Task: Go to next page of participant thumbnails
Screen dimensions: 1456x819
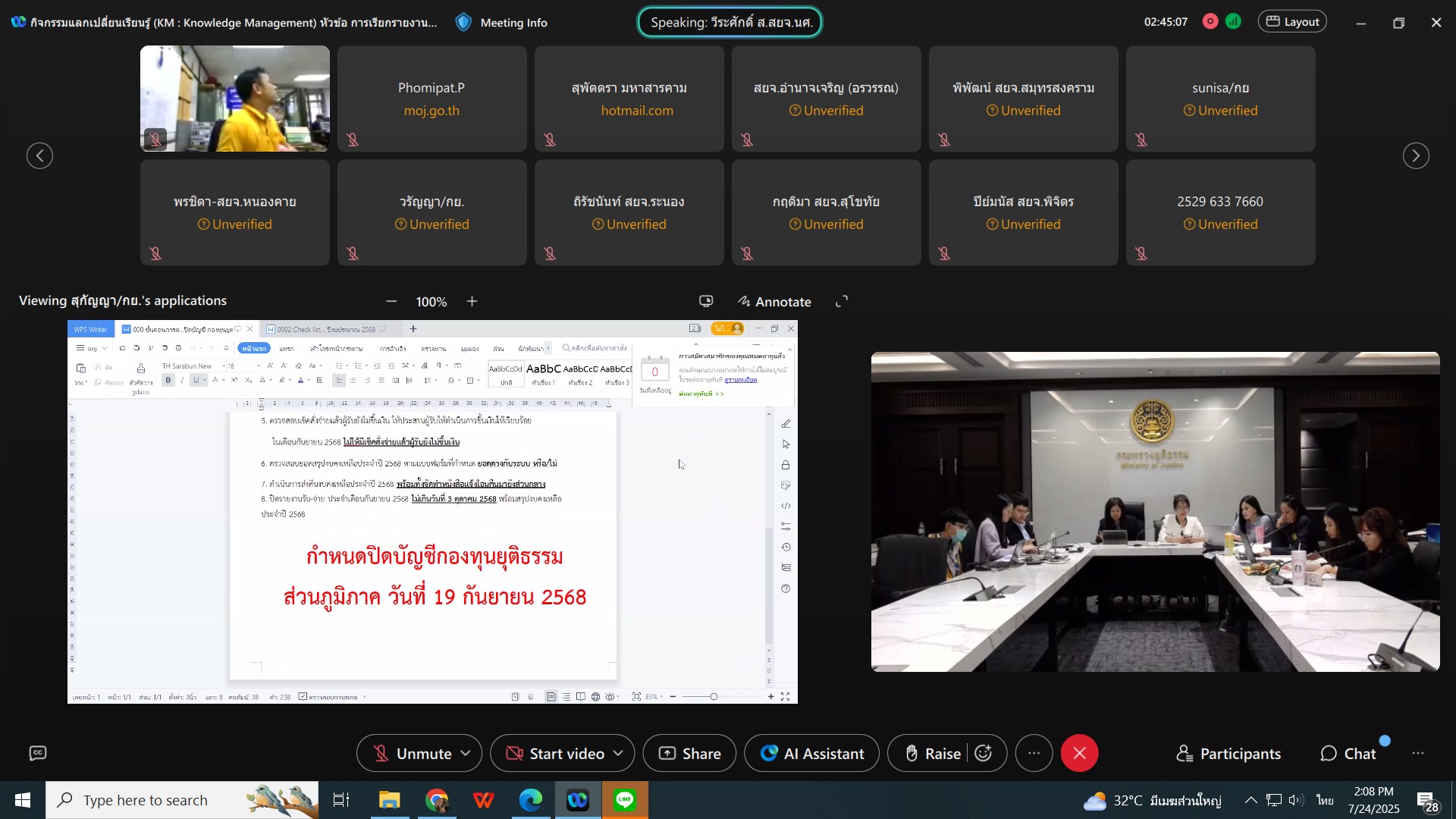Action: tap(1415, 155)
